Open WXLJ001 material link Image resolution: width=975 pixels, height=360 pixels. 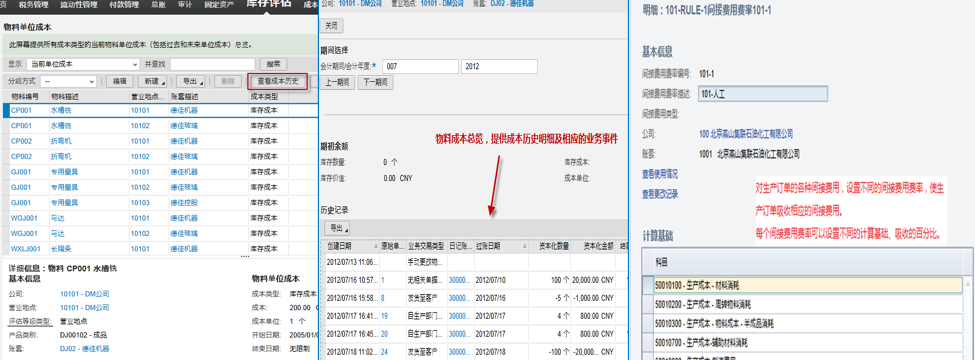[25, 249]
